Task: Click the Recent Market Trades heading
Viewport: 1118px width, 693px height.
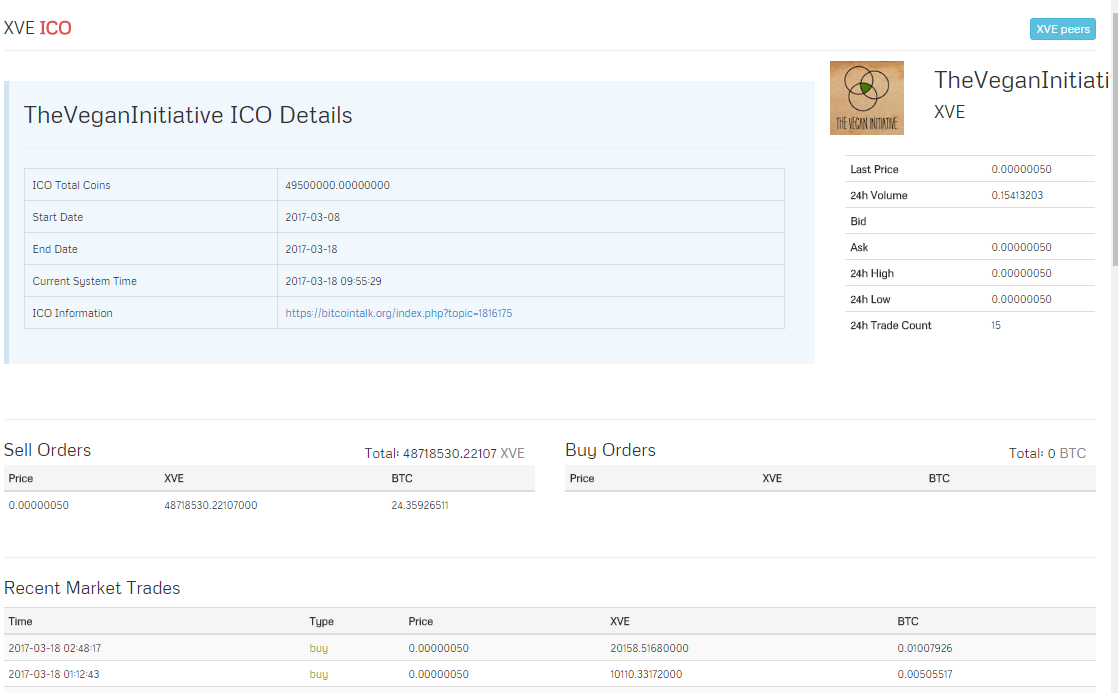Action: coord(92,587)
